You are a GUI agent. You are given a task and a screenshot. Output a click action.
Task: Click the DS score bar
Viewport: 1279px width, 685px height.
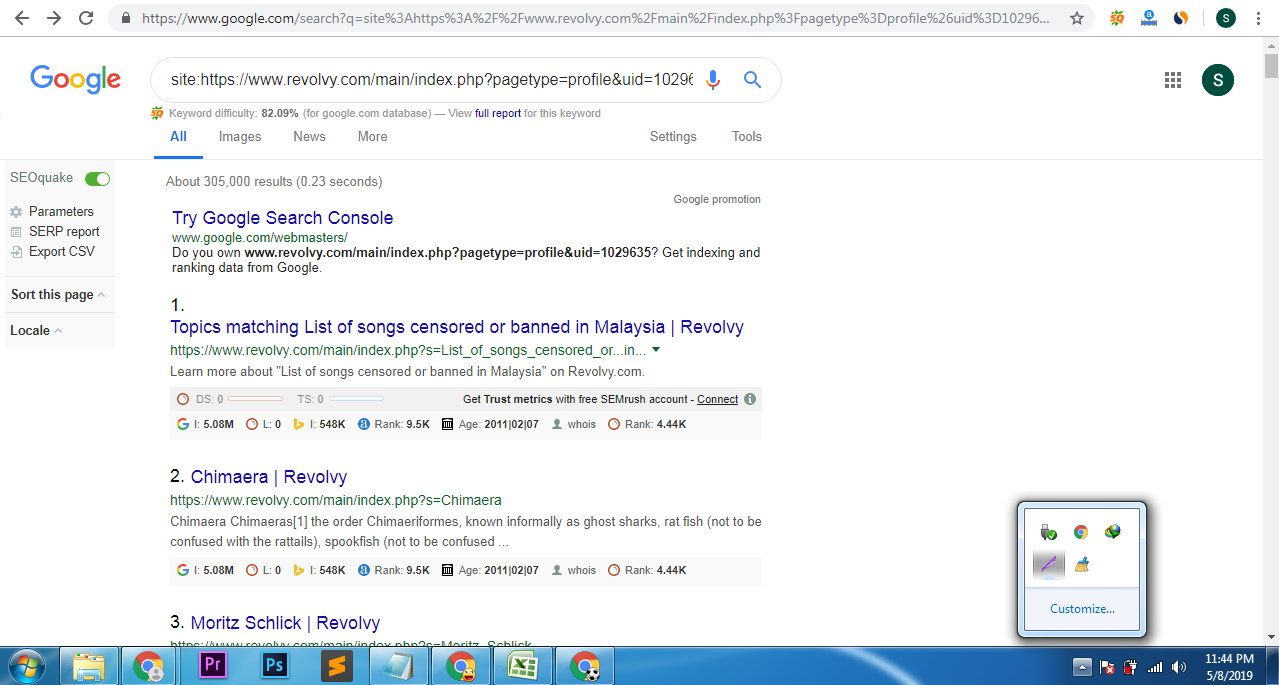coord(255,399)
